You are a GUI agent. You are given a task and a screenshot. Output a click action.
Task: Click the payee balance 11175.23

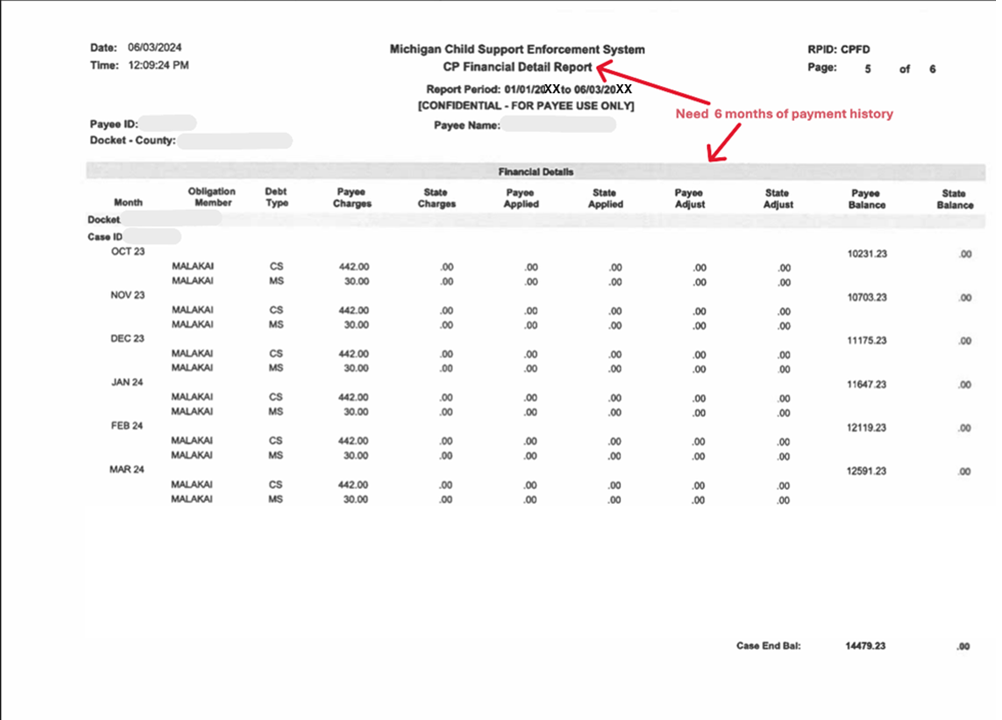point(867,341)
